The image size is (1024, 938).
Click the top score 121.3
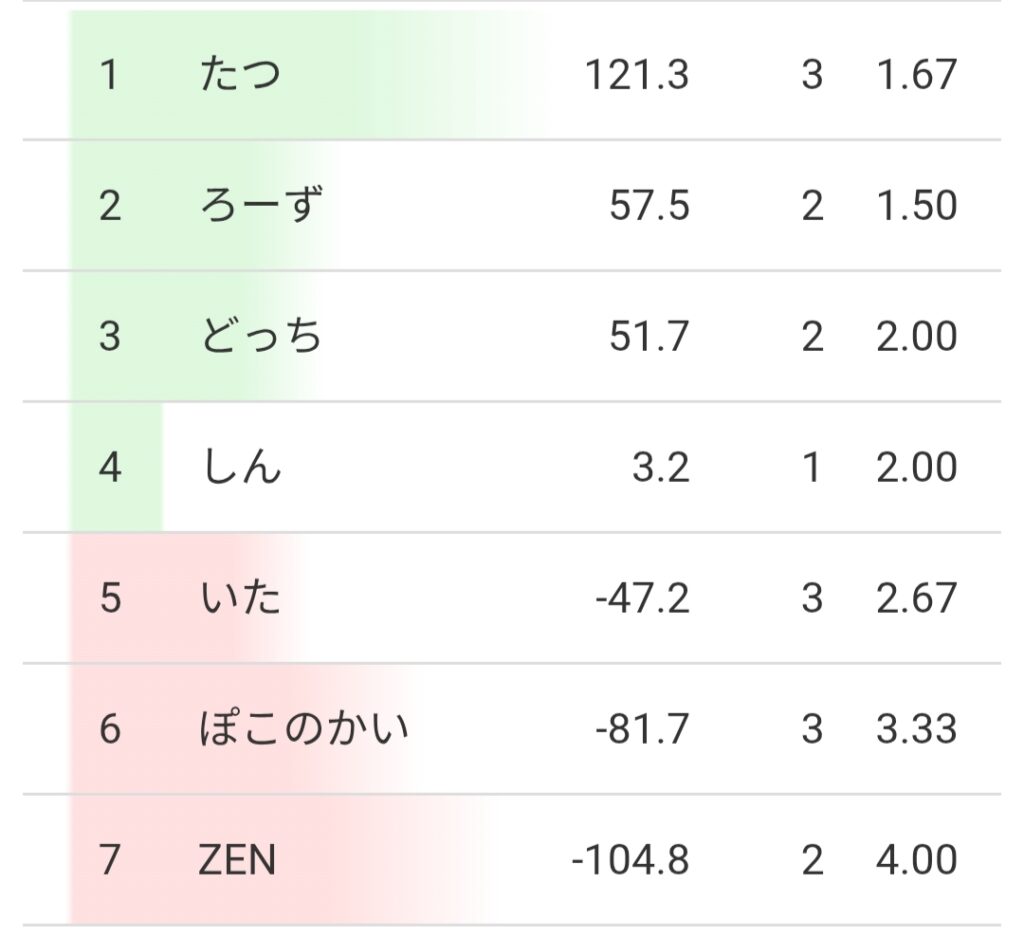[637, 75]
